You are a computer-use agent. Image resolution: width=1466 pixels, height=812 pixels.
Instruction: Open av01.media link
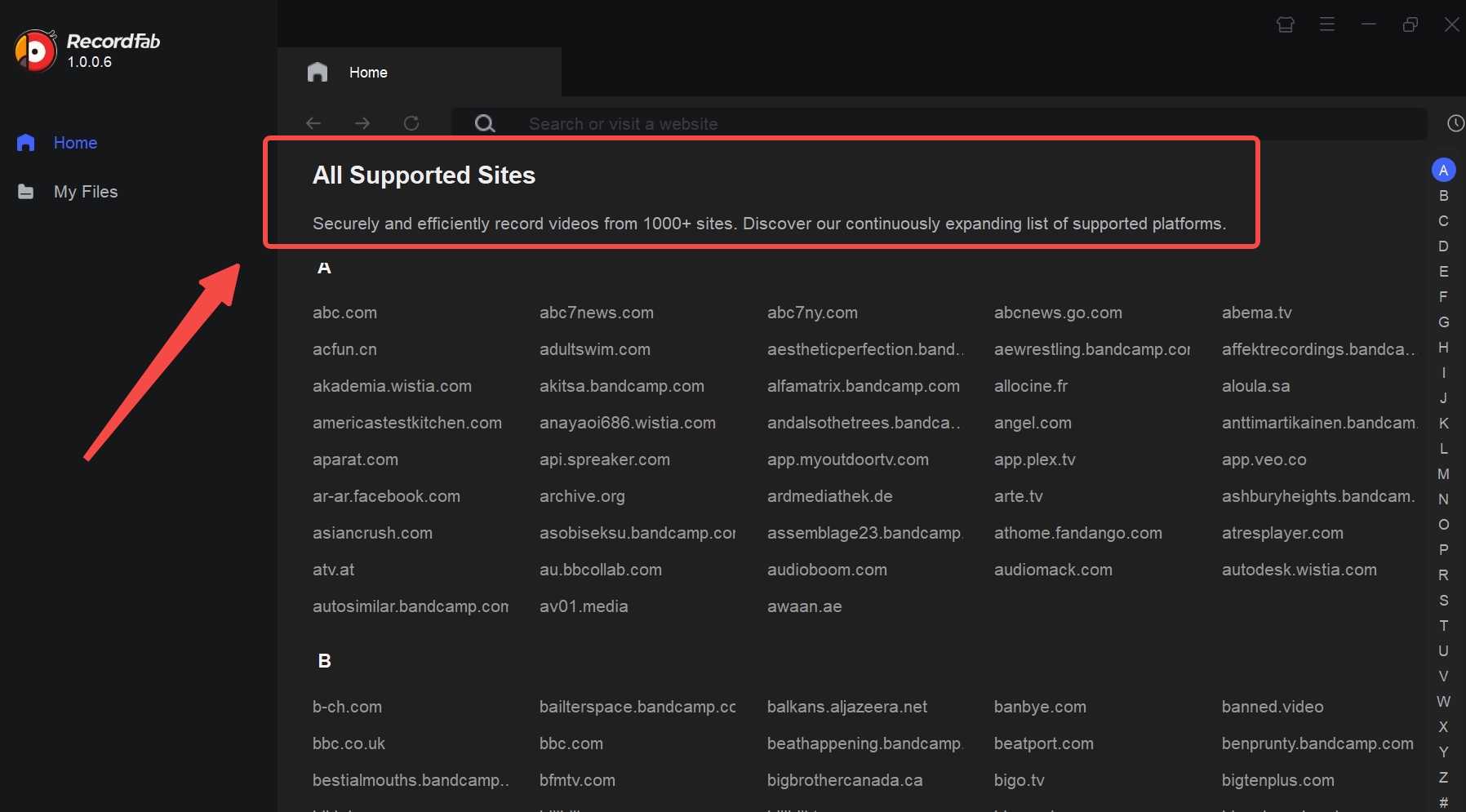click(584, 606)
